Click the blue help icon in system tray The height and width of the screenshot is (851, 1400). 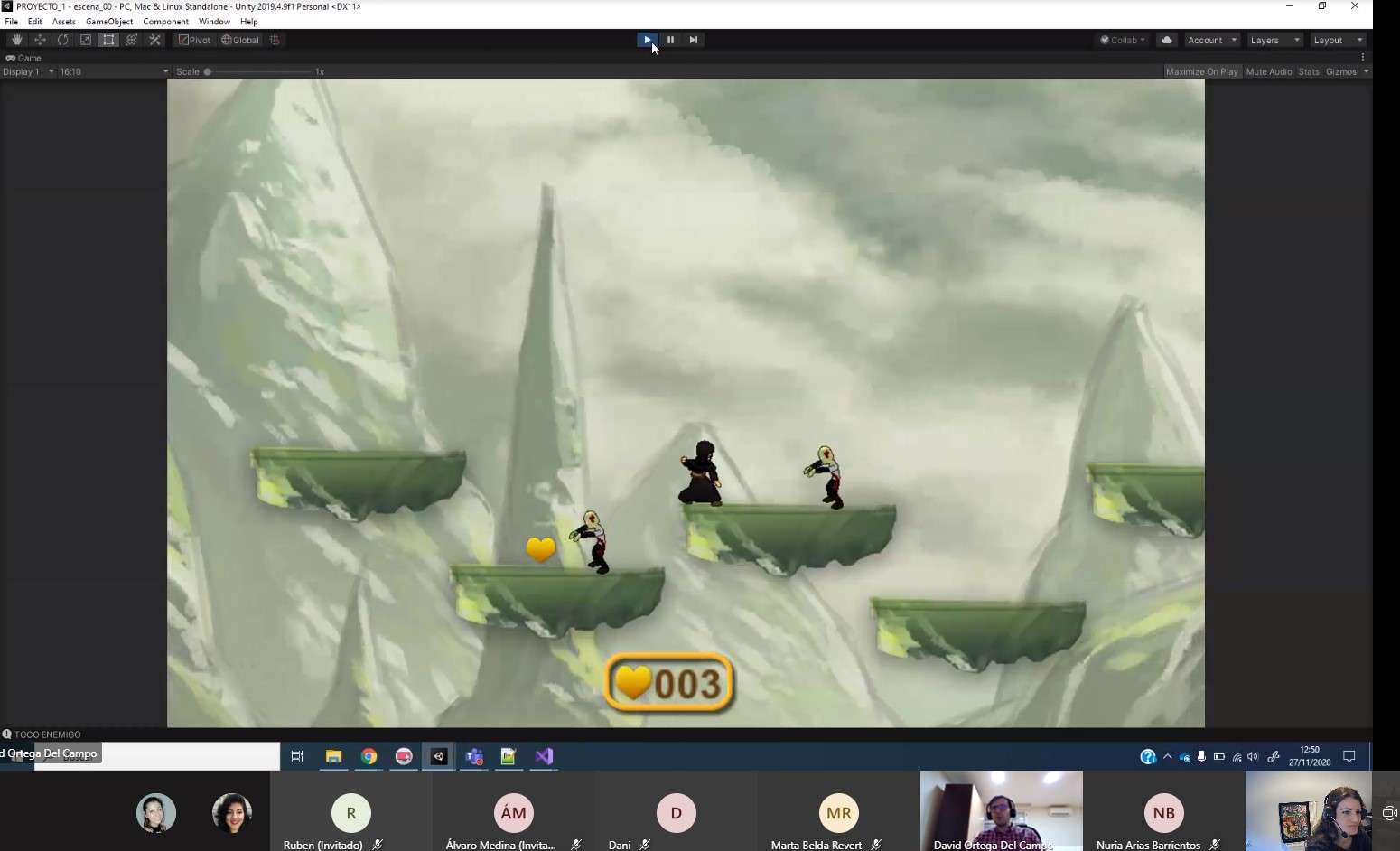(x=1148, y=757)
